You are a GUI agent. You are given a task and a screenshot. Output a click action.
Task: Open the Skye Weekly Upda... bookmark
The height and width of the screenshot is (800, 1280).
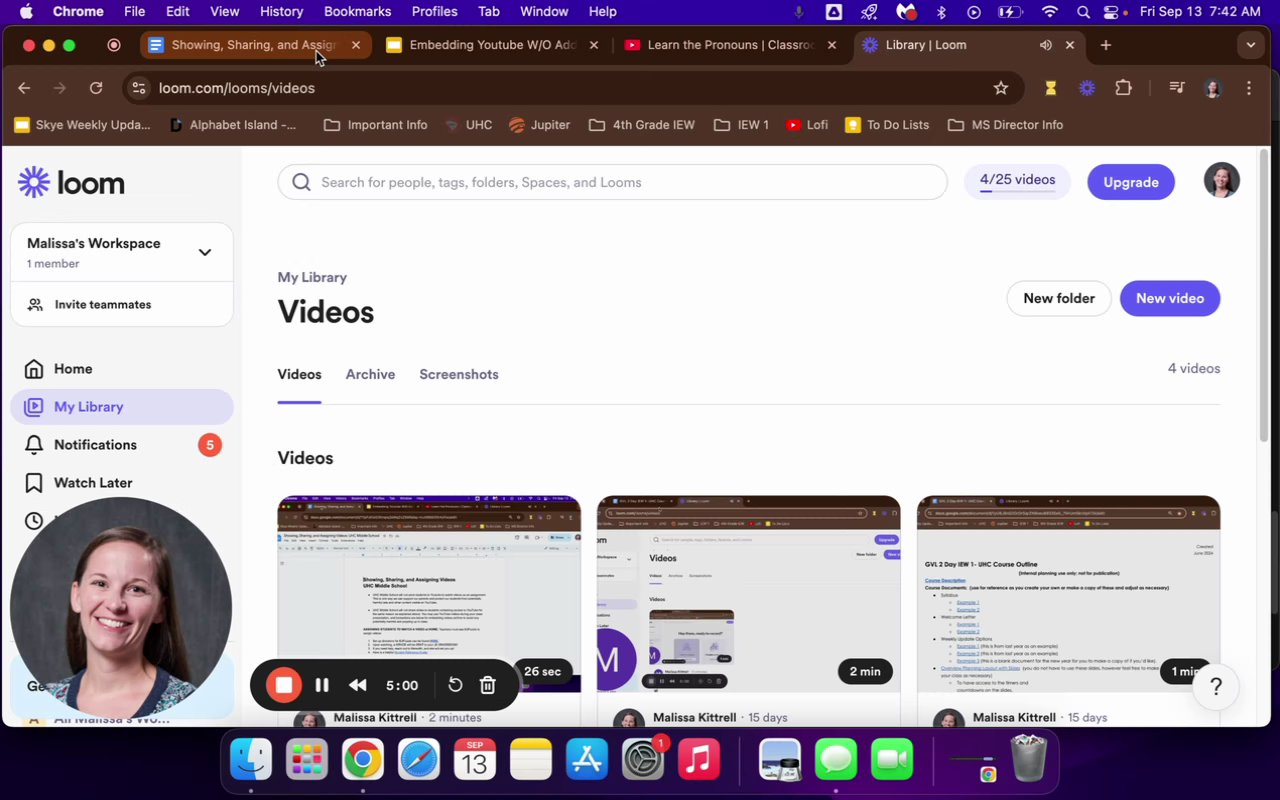pyautogui.click(x=82, y=125)
